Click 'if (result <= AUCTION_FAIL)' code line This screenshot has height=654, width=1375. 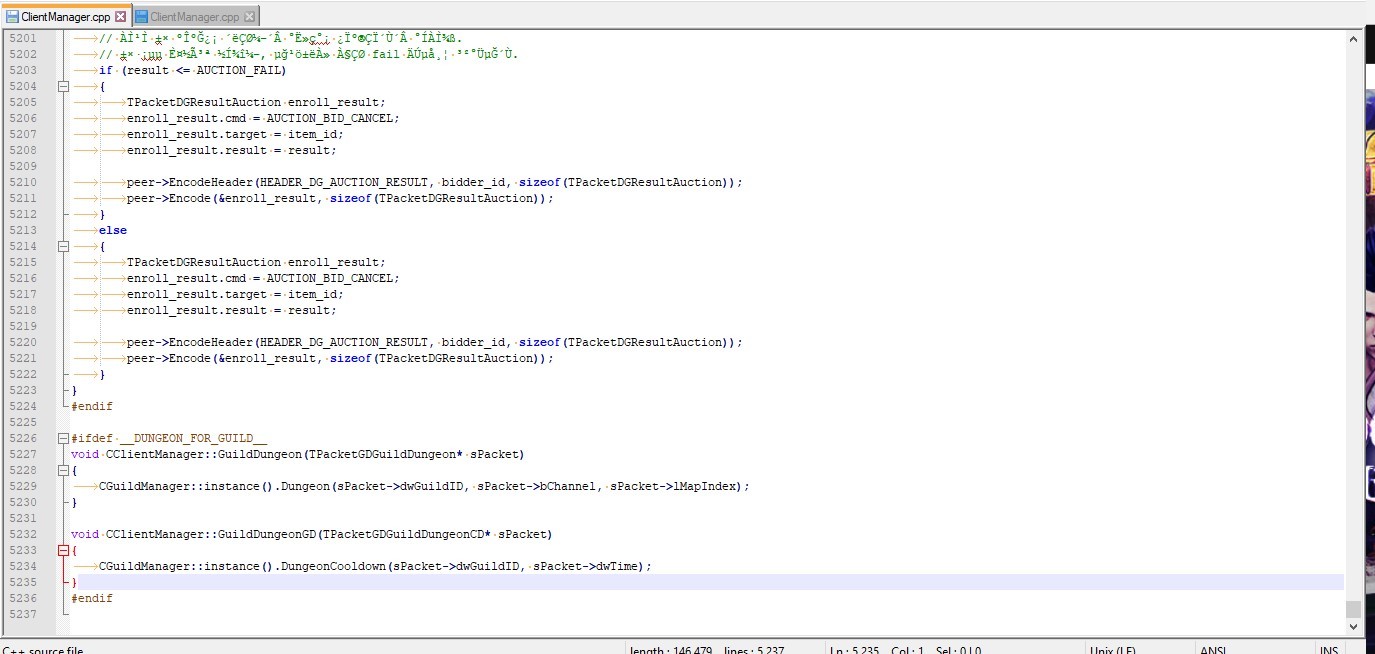pos(192,70)
